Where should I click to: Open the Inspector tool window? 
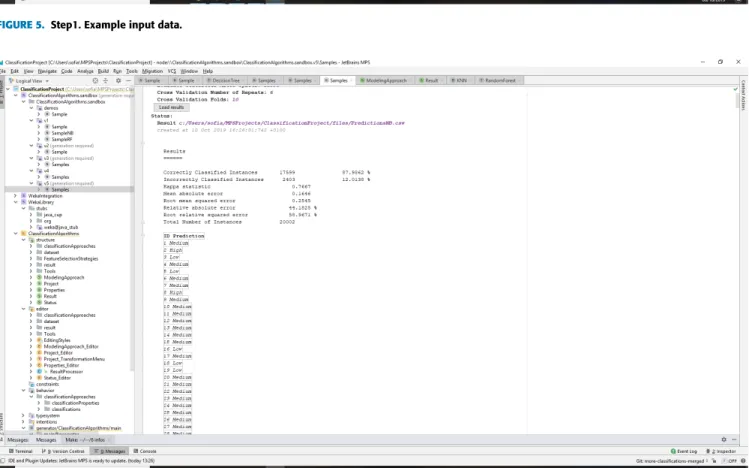pyautogui.click(x=721, y=451)
